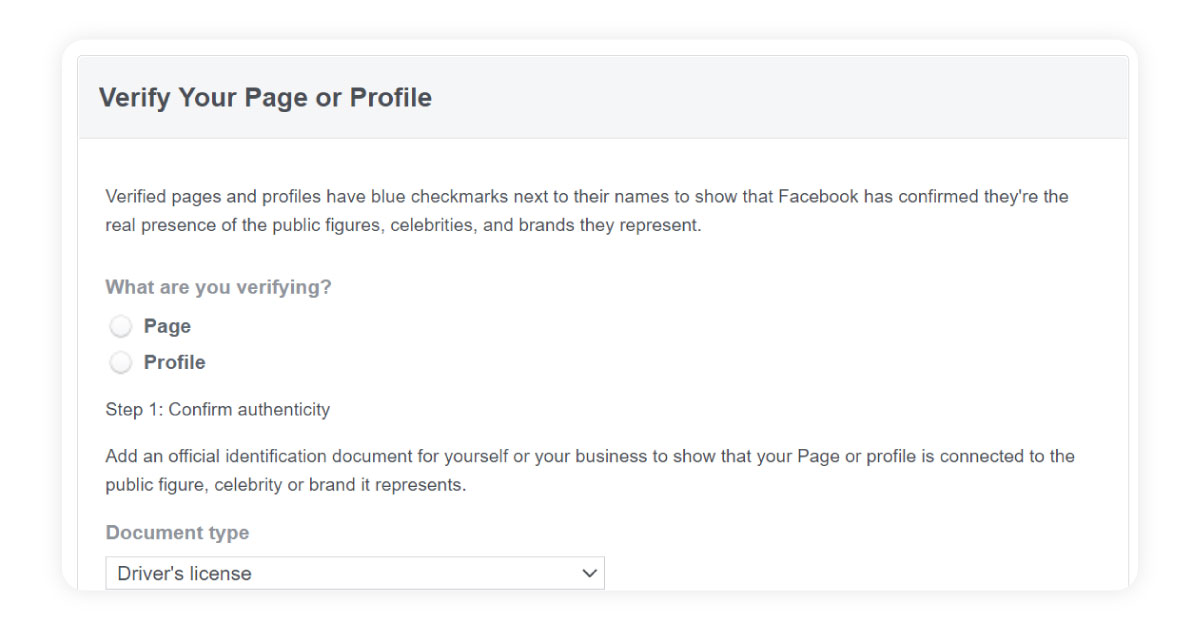Click the 'Add an official identification document' paragraph
This screenshot has height=630, width=1200.
click(590, 471)
